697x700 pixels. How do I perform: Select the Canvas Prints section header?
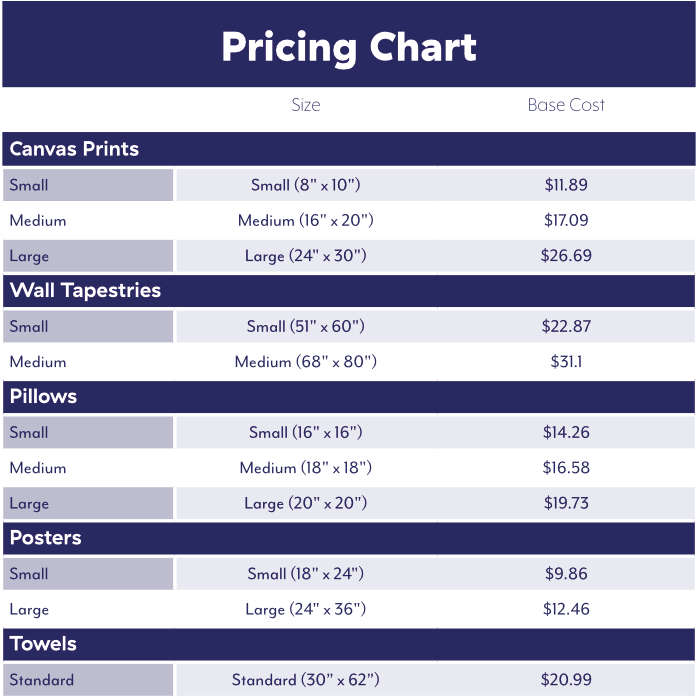[75, 149]
